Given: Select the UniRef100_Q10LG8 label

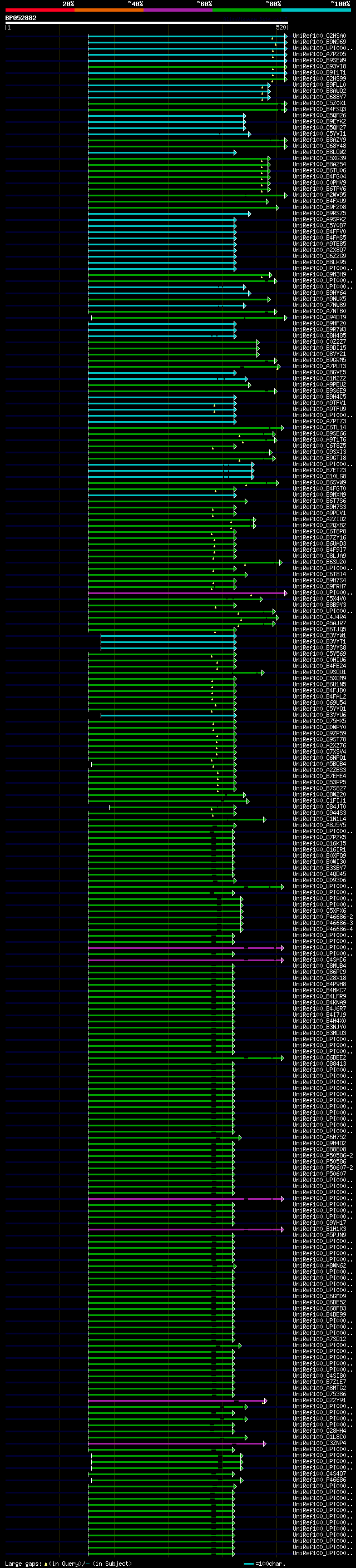Looking at the screenshot, I should click(x=319, y=476).
